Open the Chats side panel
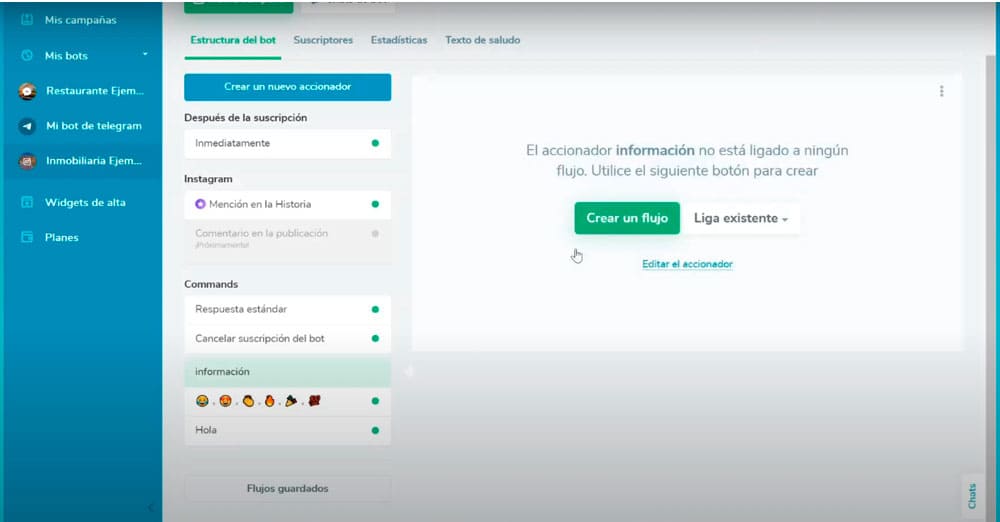This screenshot has height=522, width=1000. [x=970, y=495]
